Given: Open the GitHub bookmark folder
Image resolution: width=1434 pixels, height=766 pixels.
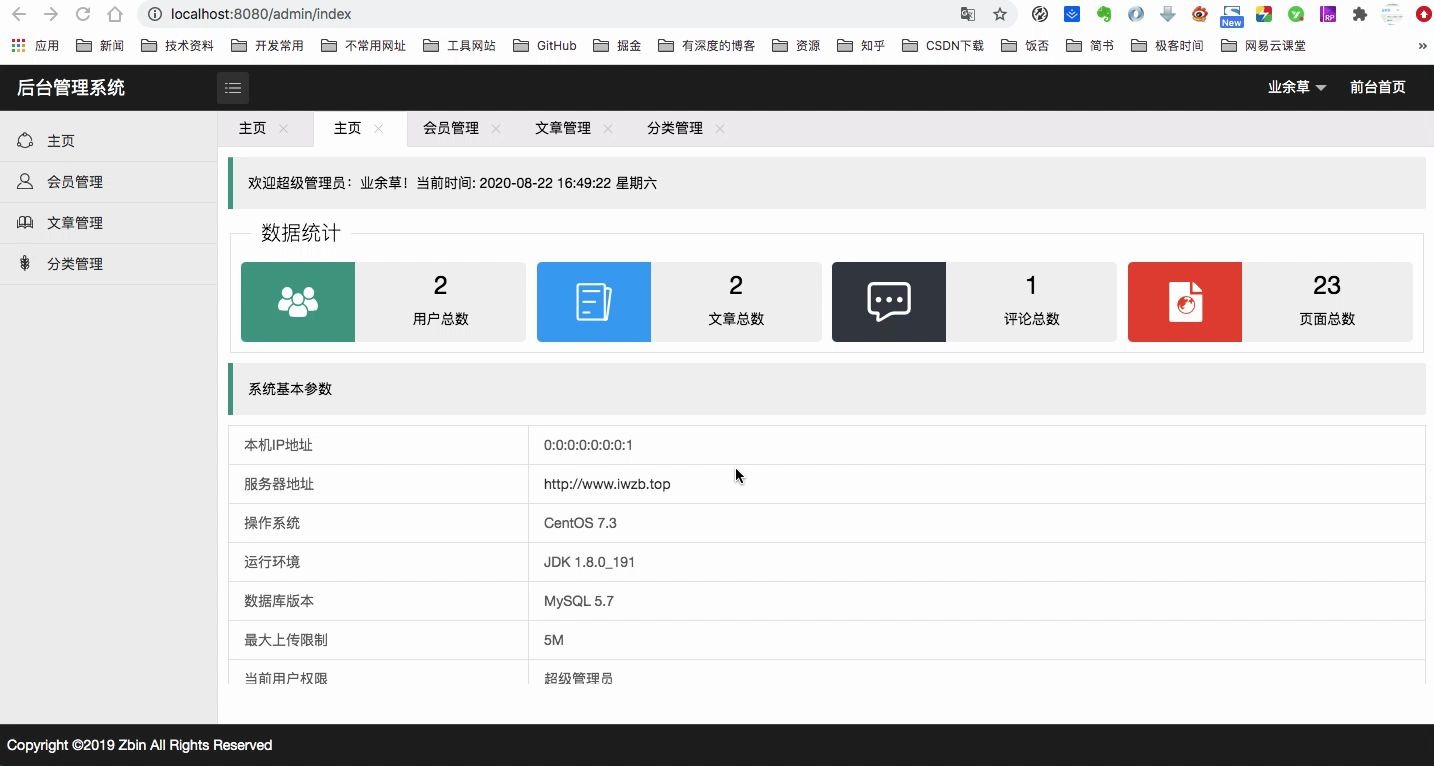Looking at the screenshot, I should [x=544, y=45].
